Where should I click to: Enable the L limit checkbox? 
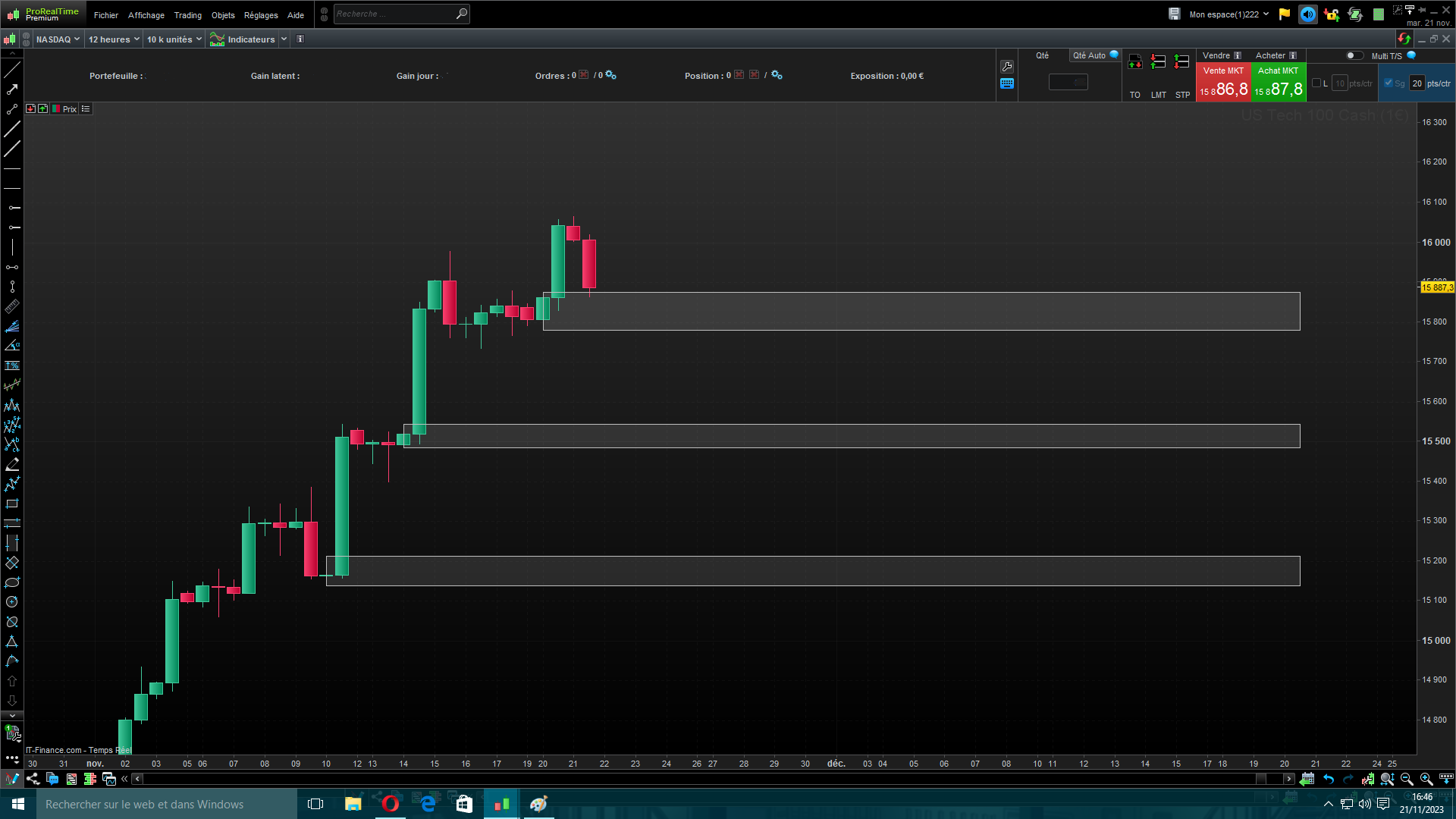point(1316,83)
